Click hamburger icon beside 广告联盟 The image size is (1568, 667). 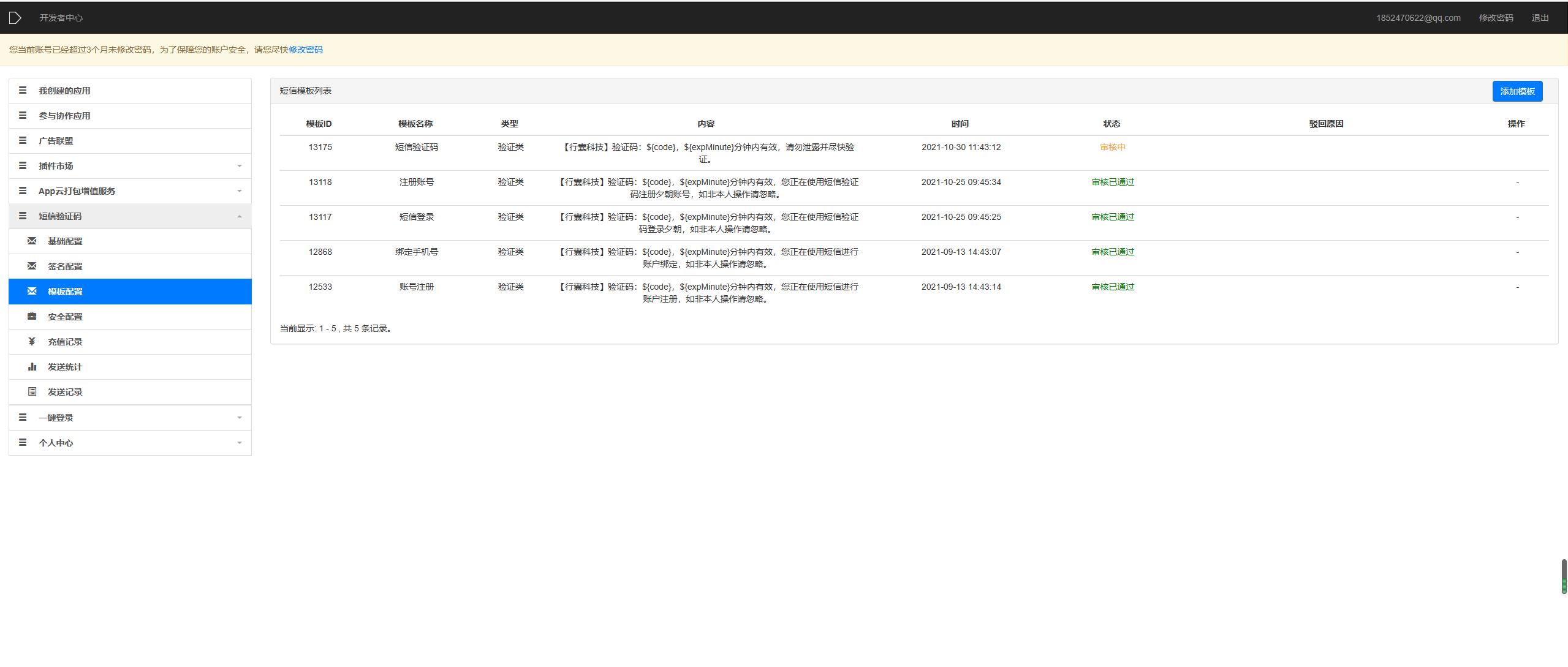coord(23,140)
